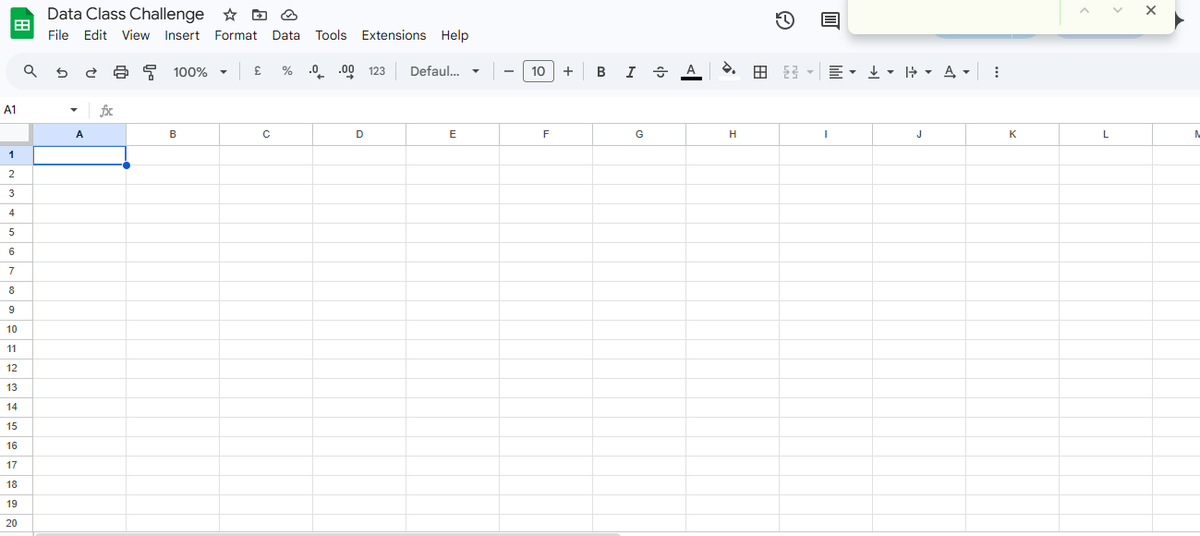Go to previous find result arrow
The width and height of the screenshot is (1200, 536).
pos(1084,10)
